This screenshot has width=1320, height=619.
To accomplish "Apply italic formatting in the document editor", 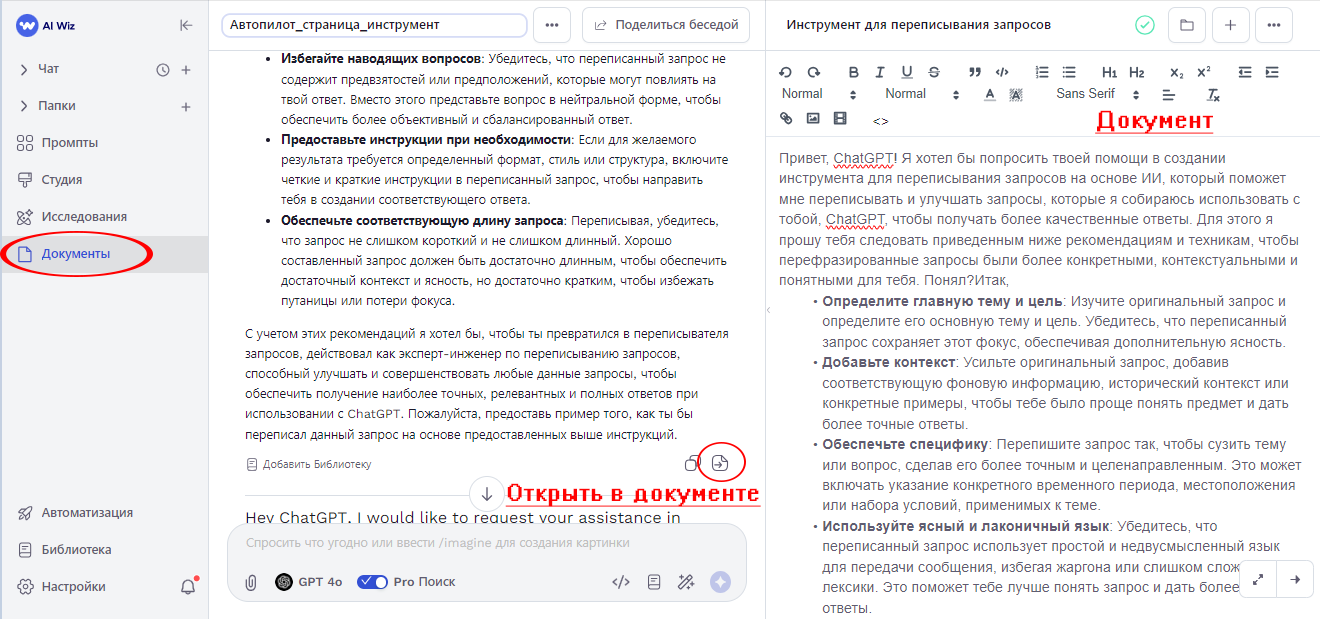I will (880, 72).
